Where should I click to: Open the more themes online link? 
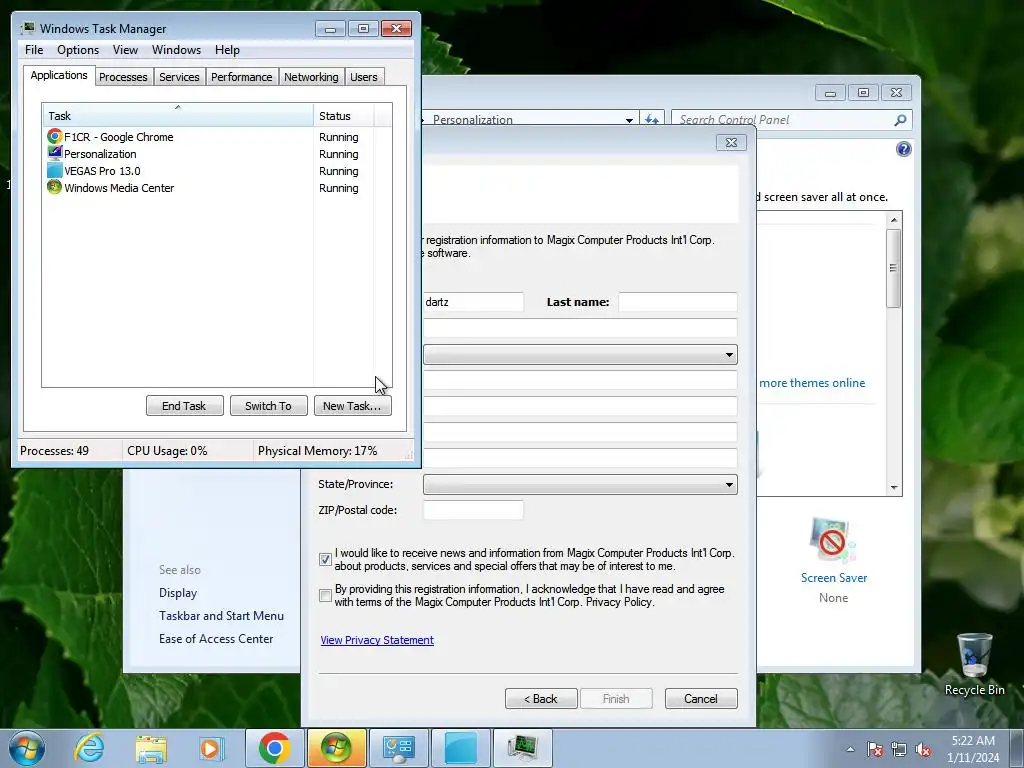pos(812,383)
